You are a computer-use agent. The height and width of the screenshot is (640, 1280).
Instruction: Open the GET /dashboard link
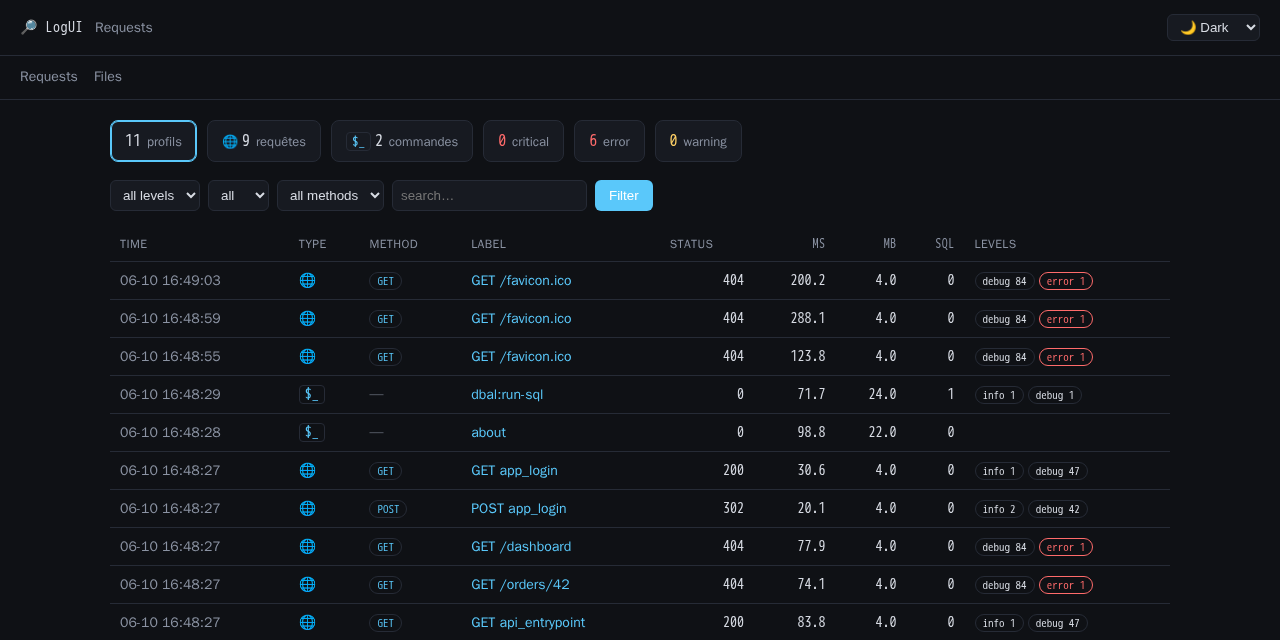521,546
